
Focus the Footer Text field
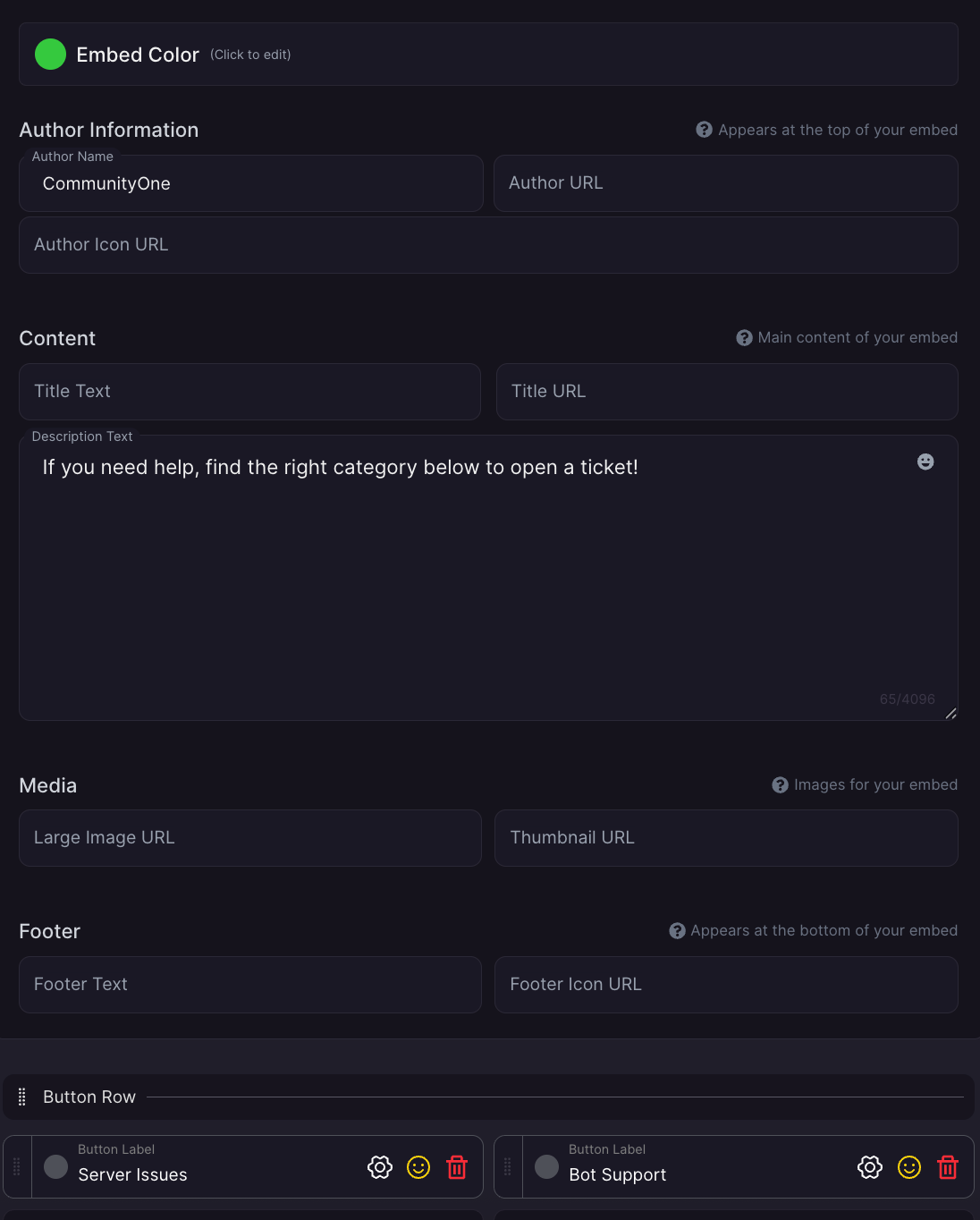click(x=250, y=985)
